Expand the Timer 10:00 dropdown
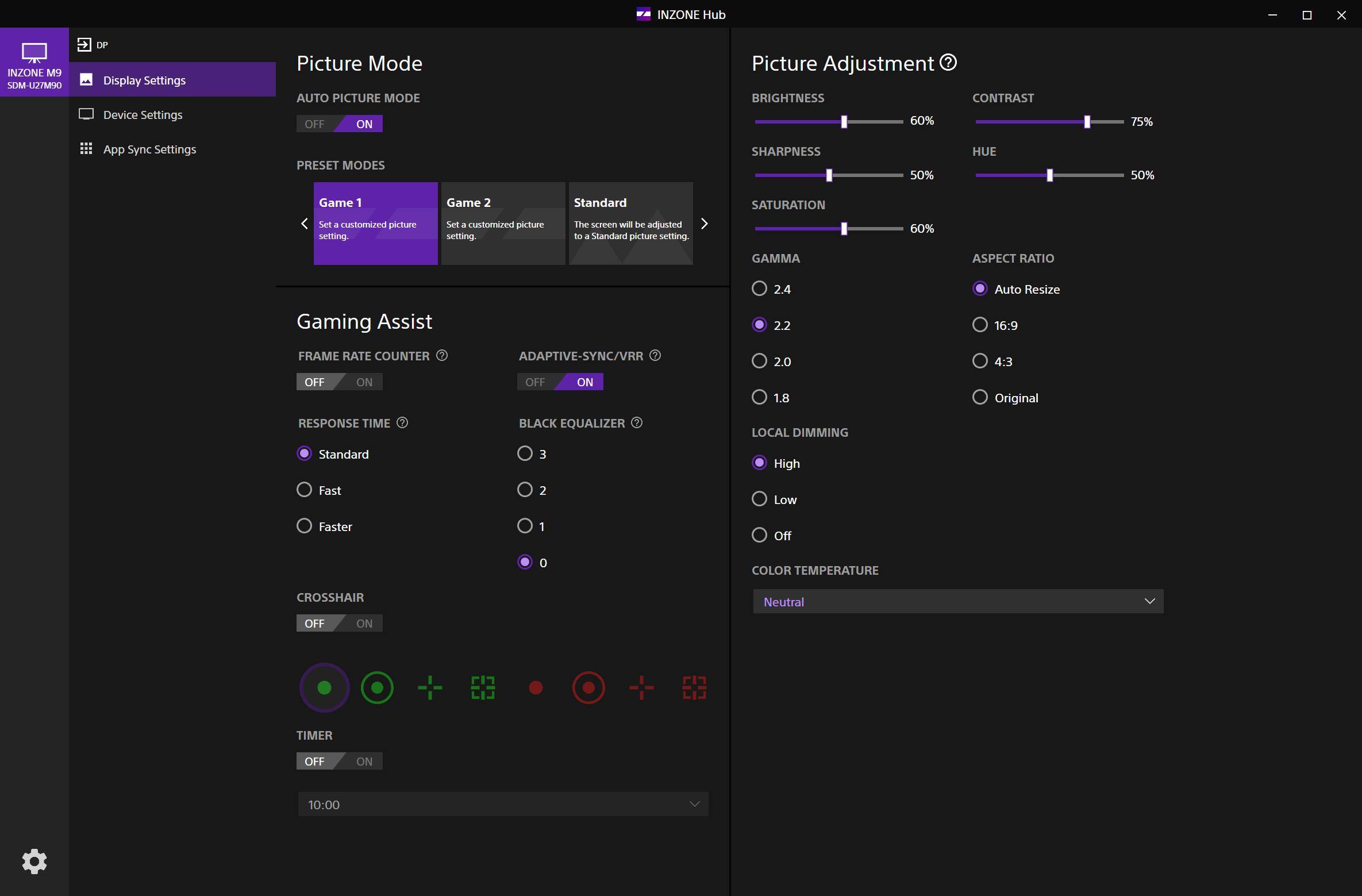The width and height of the screenshot is (1362, 896). point(503,804)
